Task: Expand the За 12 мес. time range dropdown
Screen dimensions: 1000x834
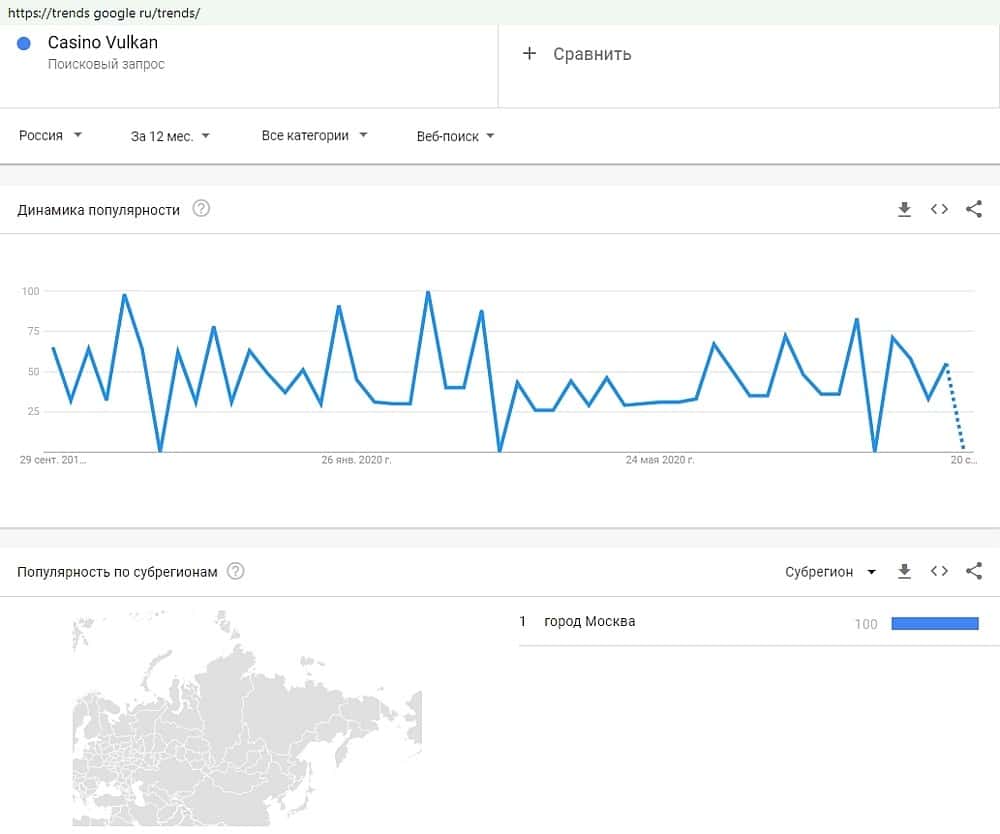Action: tap(170, 135)
